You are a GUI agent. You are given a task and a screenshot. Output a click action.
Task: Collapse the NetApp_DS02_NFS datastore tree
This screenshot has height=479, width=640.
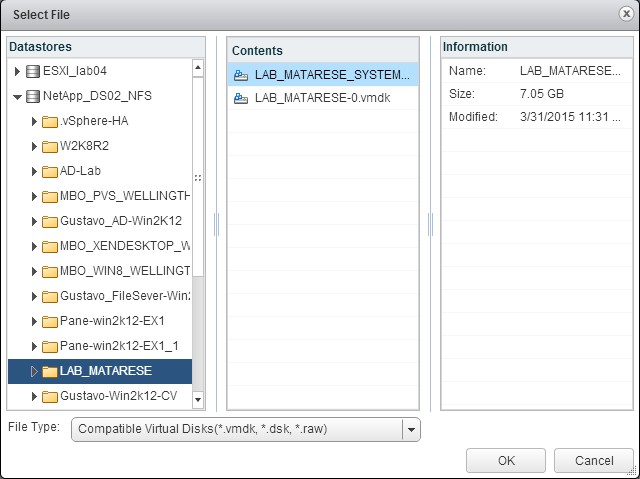coord(17,96)
